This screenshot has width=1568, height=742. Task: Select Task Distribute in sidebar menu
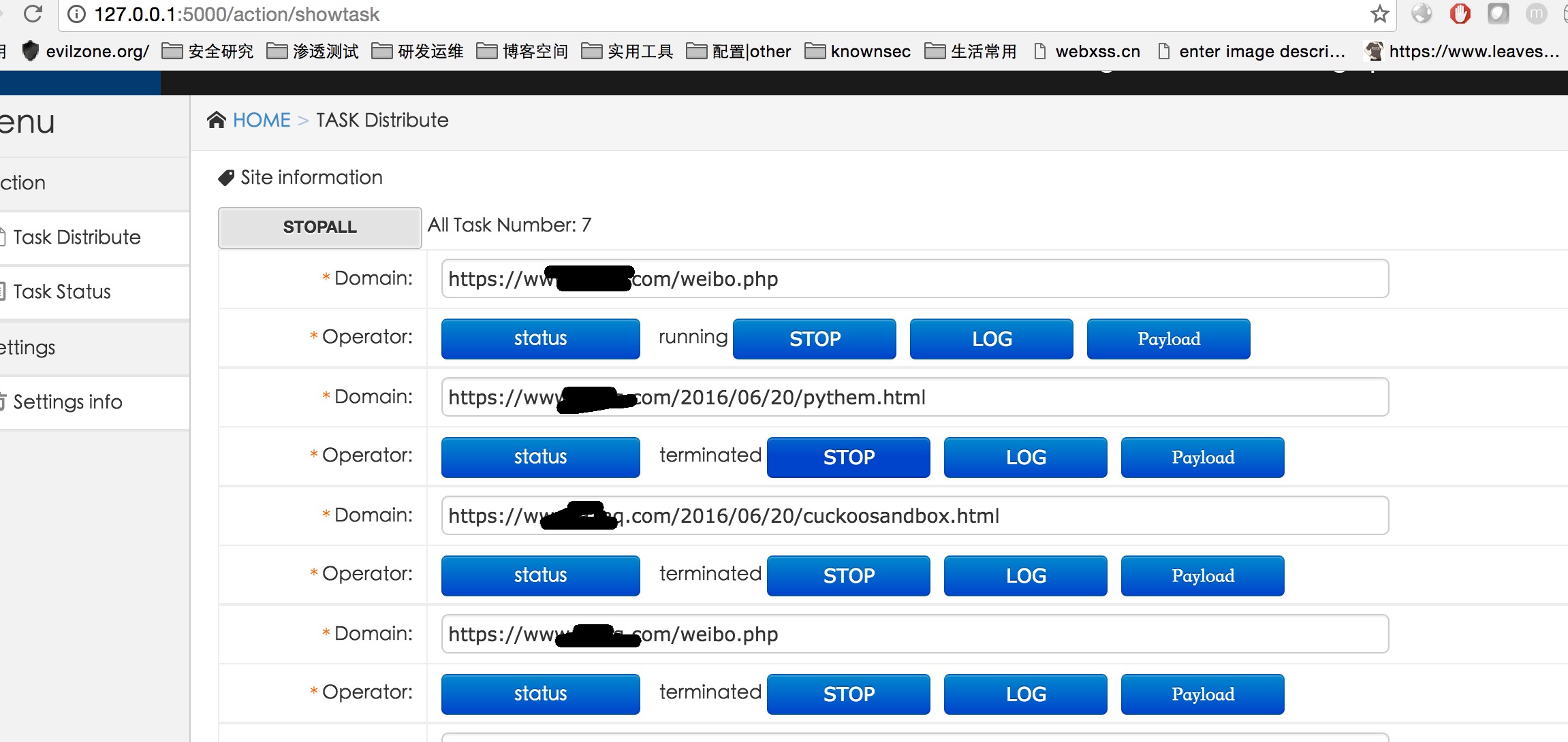point(76,237)
